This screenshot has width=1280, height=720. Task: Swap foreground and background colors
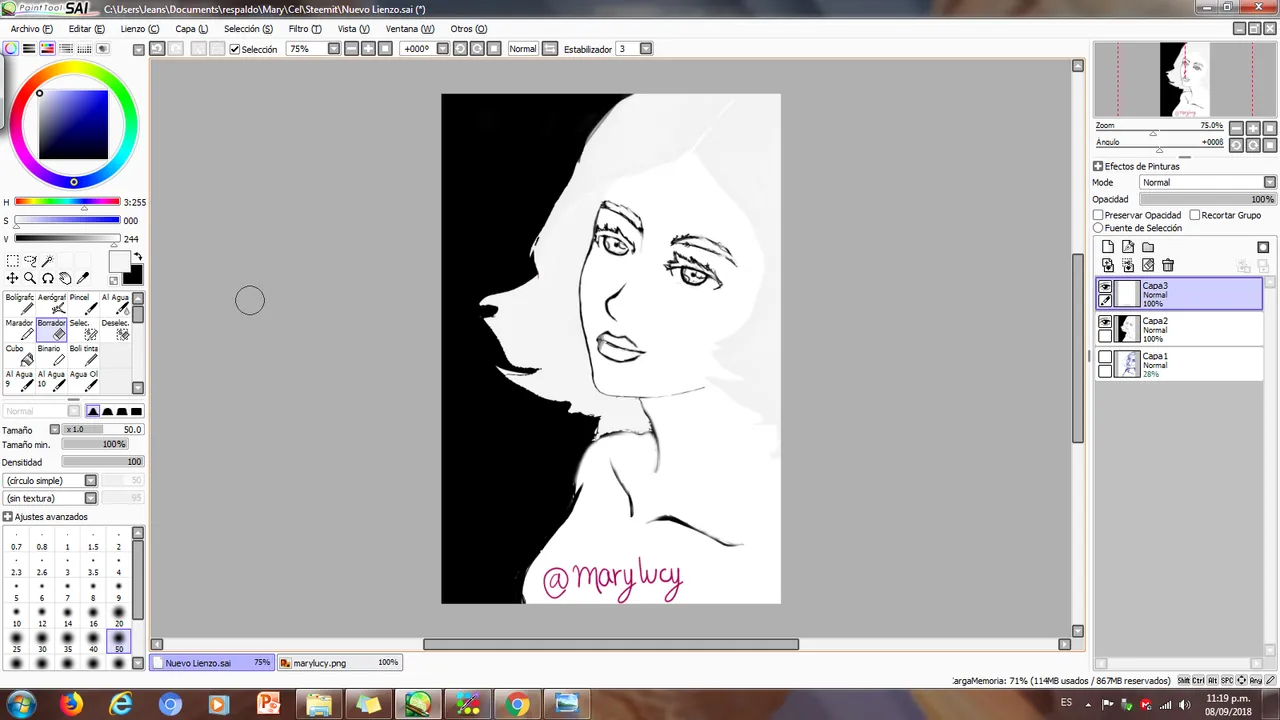138,258
